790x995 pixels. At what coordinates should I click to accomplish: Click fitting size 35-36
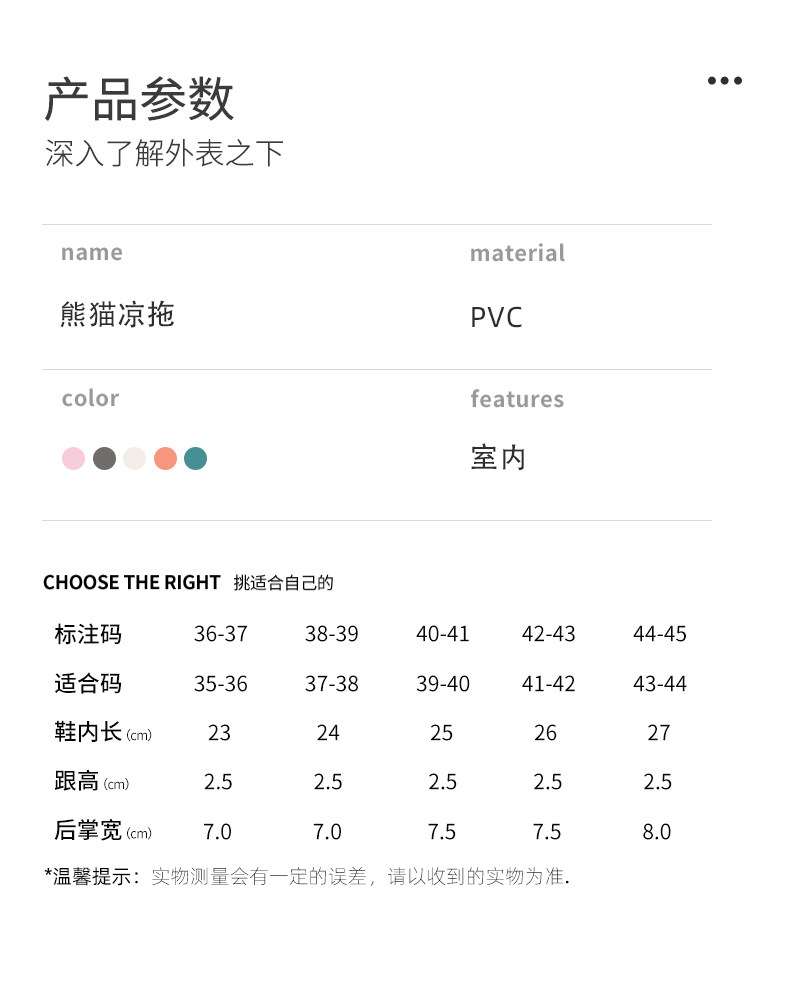(x=220, y=684)
